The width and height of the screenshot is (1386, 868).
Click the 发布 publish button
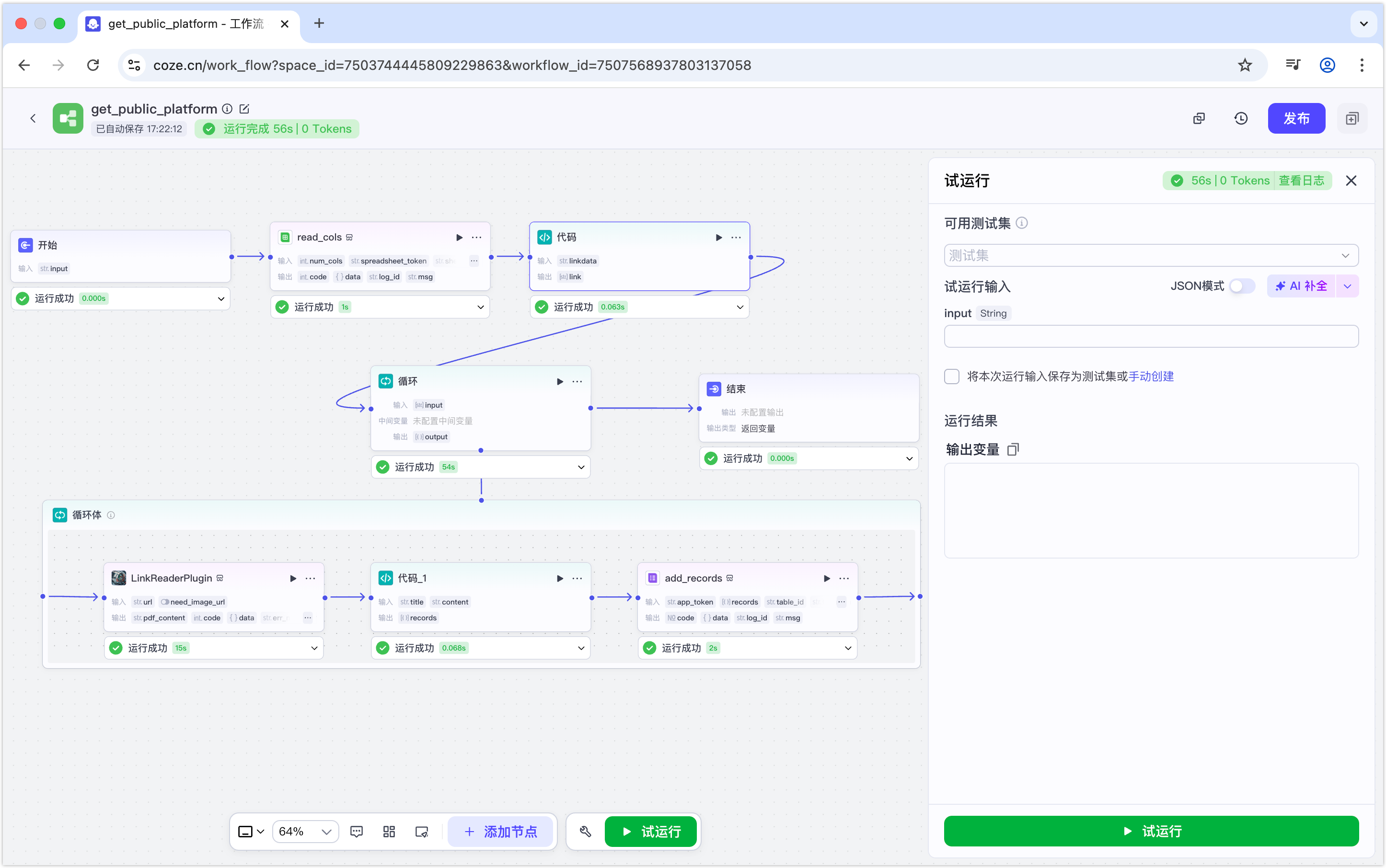[x=1296, y=118]
